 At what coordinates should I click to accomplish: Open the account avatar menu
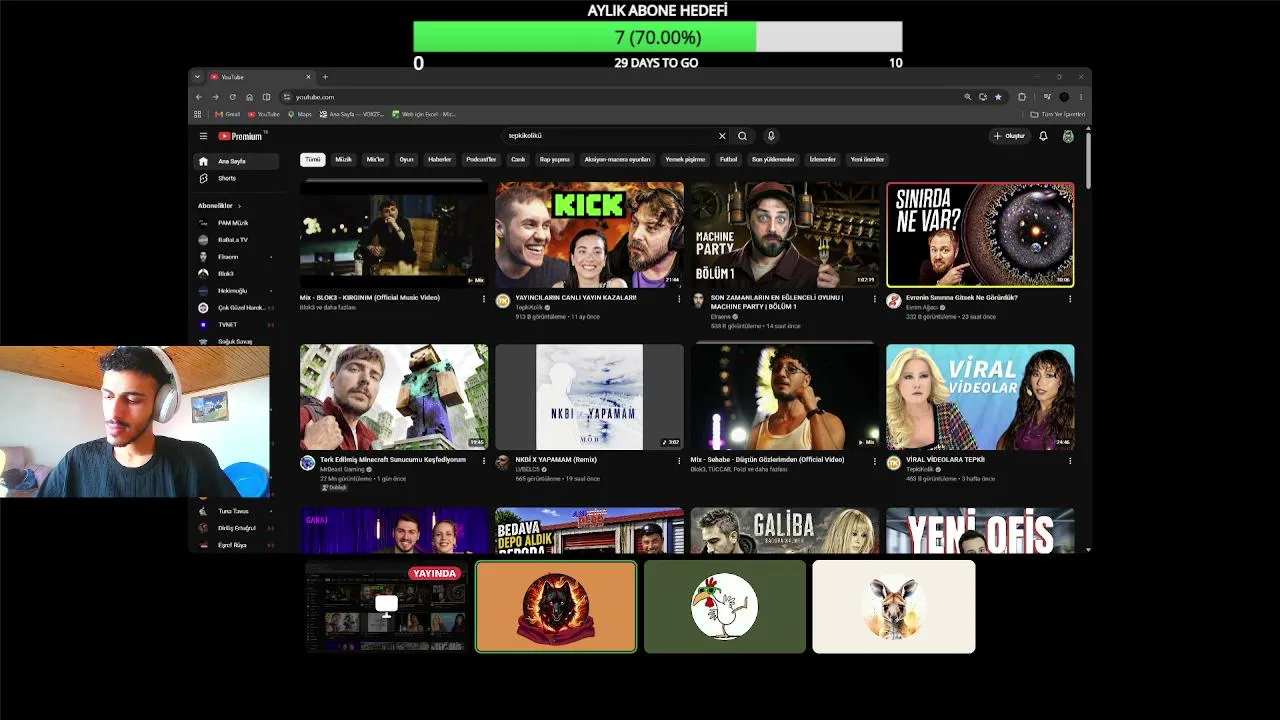pos(1068,136)
